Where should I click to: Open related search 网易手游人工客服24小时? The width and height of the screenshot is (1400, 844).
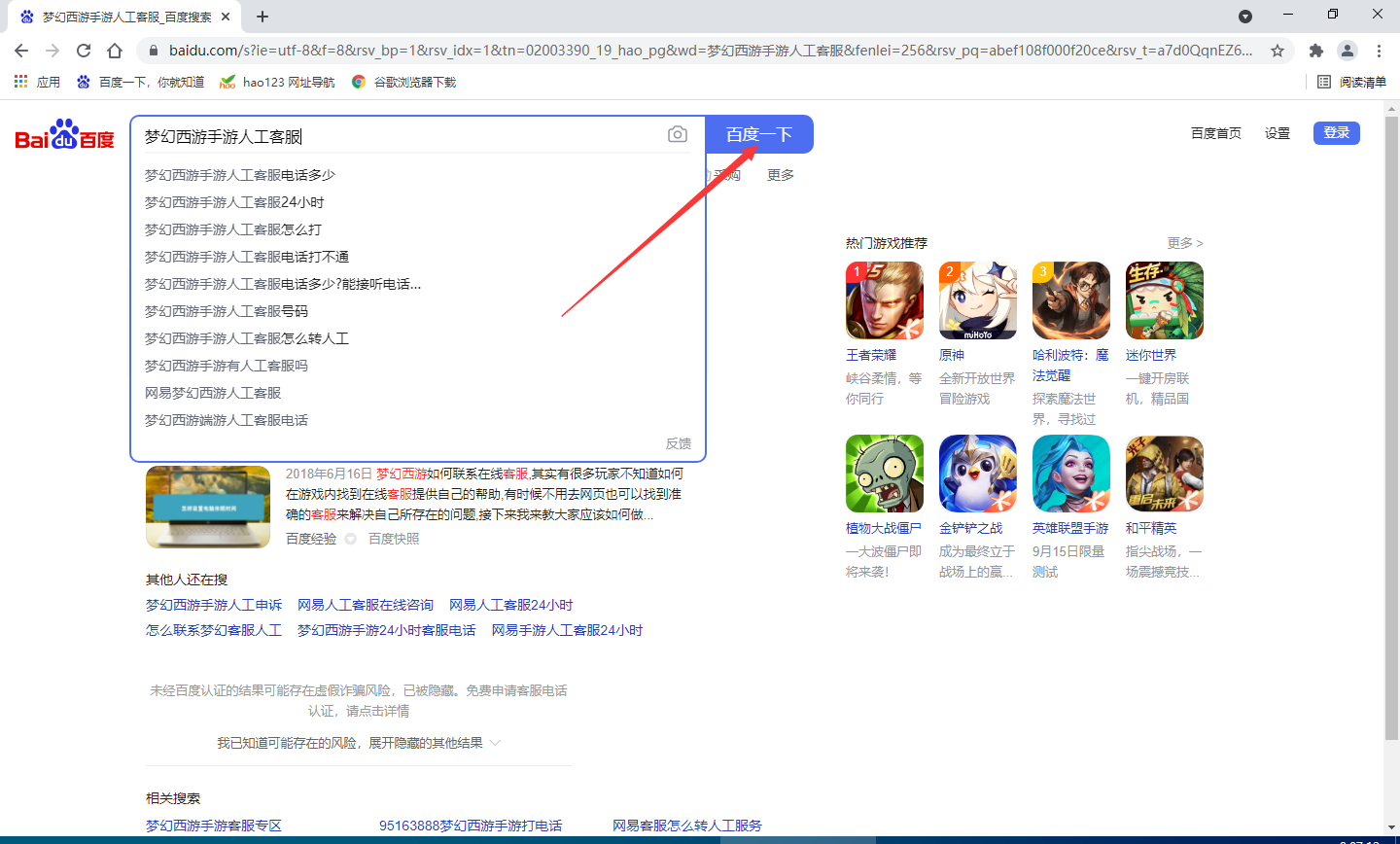coord(568,630)
